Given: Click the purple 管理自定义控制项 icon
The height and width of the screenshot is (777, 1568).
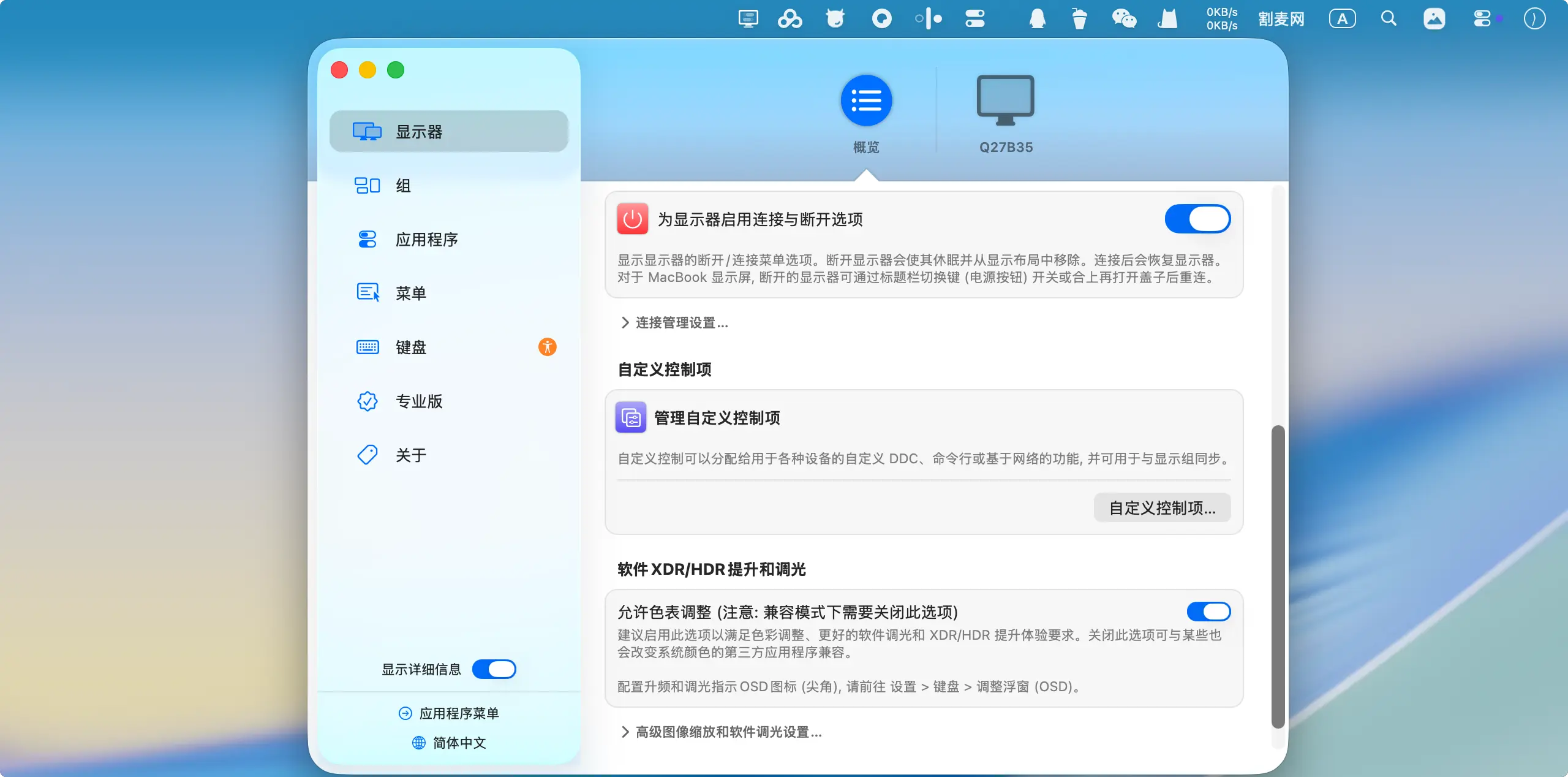Looking at the screenshot, I should (630, 417).
